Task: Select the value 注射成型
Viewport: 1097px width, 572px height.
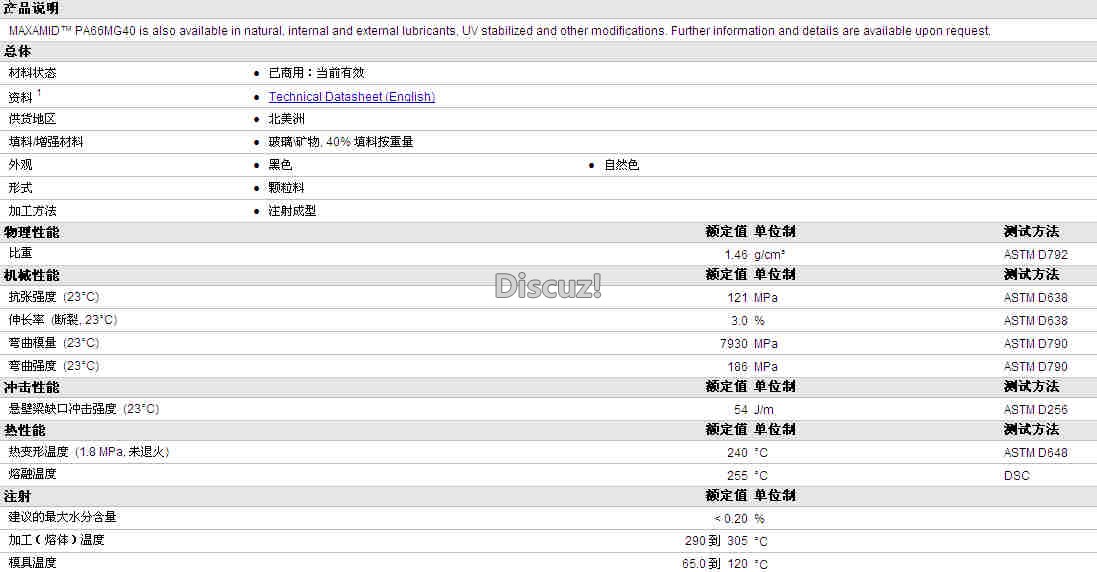Action: tap(292, 211)
